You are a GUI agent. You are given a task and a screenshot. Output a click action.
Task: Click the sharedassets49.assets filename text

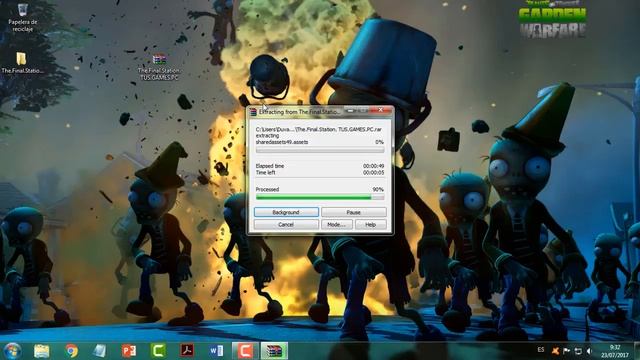click(282, 142)
